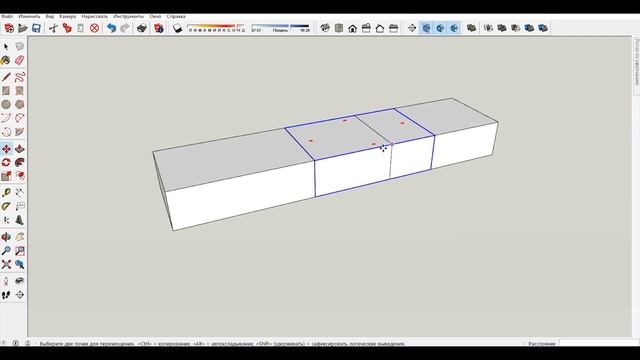Return to previous camera view

(x=19, y=264)
